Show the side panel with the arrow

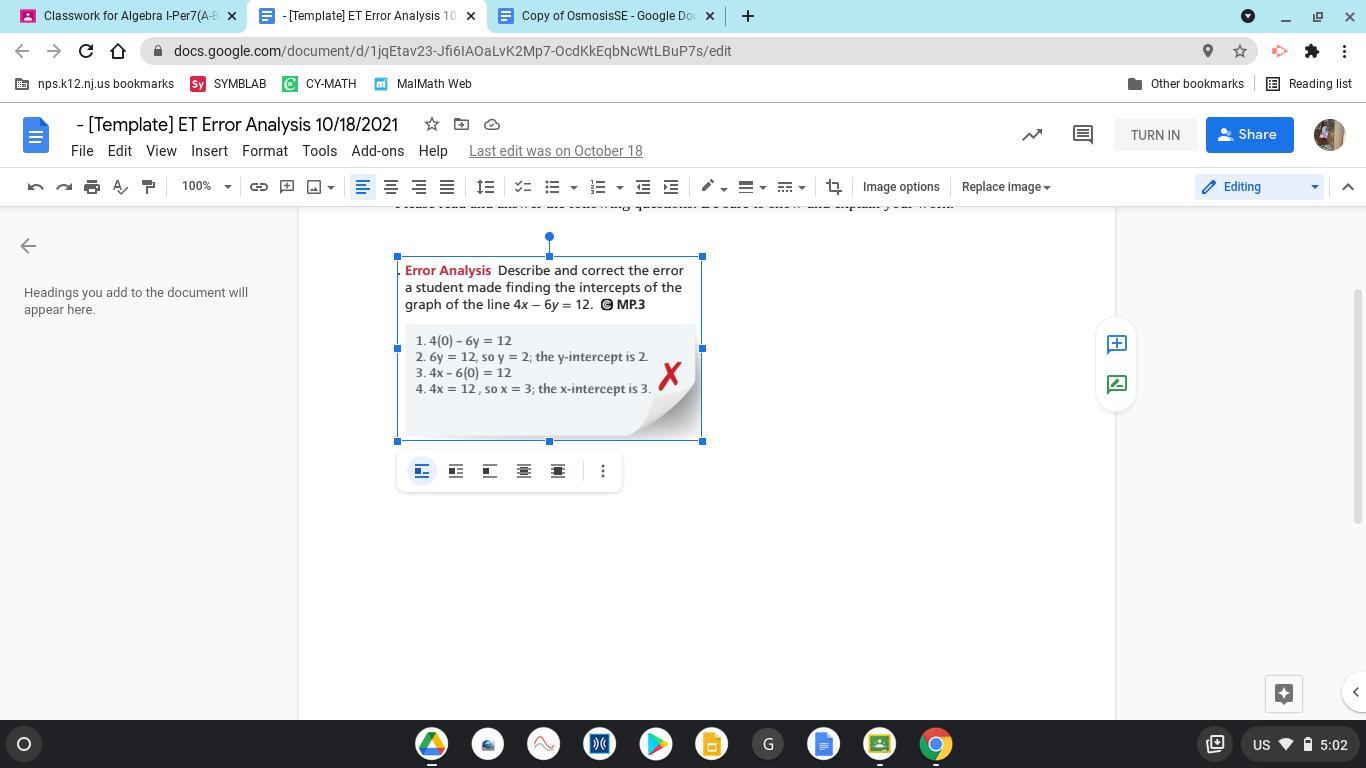click(1356, 692)
